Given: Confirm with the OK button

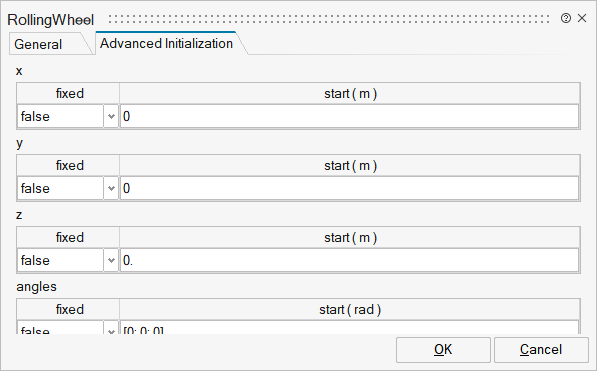Looking at the screenshot, I should pos(443,350).
